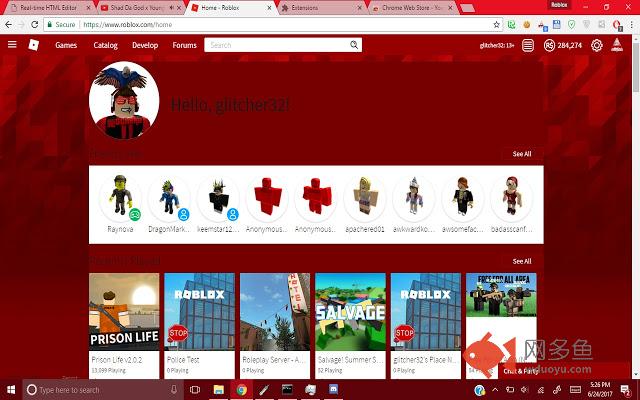
Task: Open the Free For All Area game thumbnail
Action: pos(501,295)
